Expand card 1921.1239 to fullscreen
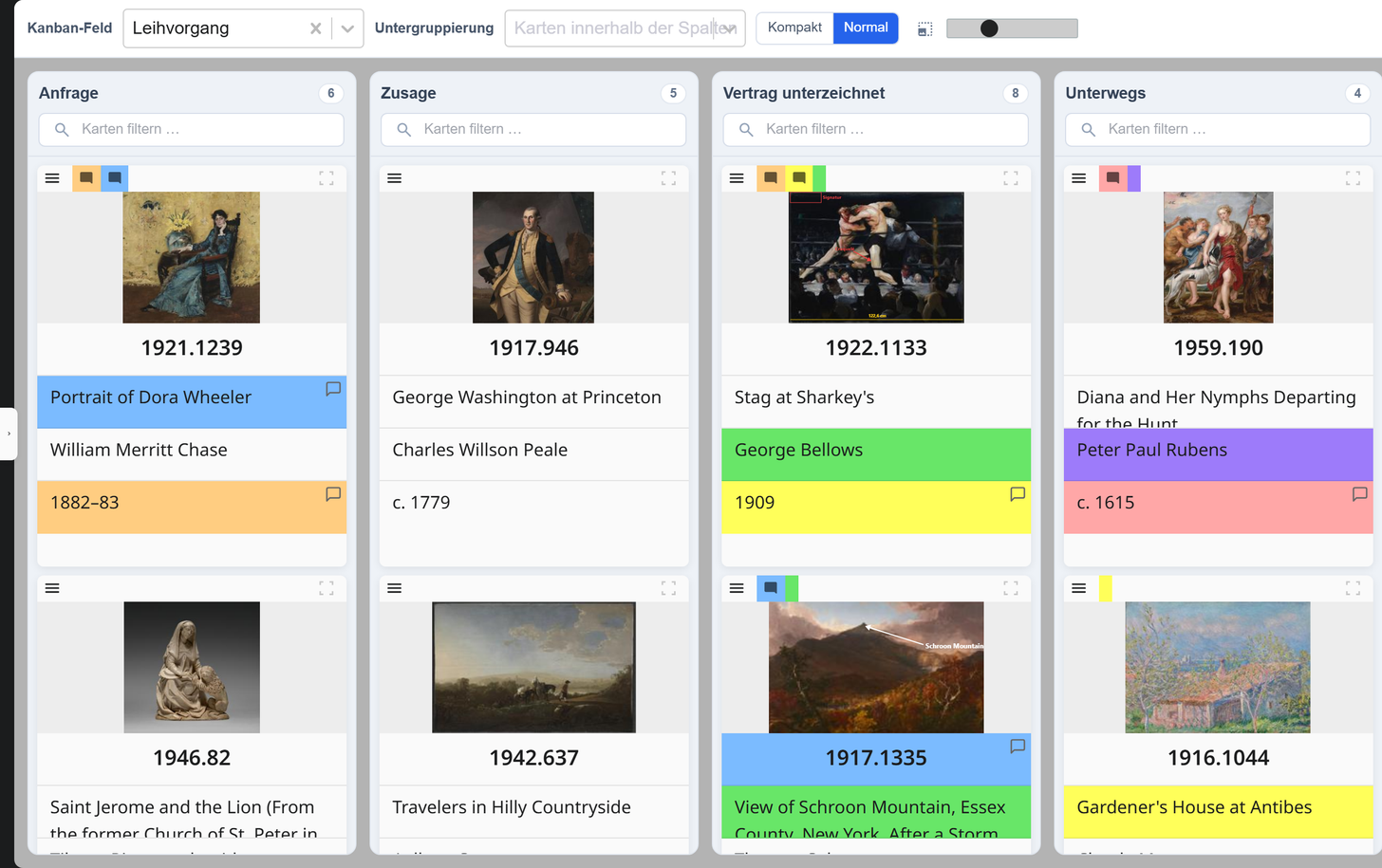This screenshot has height=868, width=1382. click(x=327, y=178)
